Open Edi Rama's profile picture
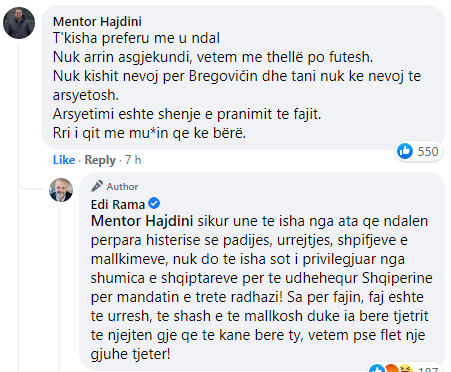This screenshot has width=451, height=372. tap(61, 190)
